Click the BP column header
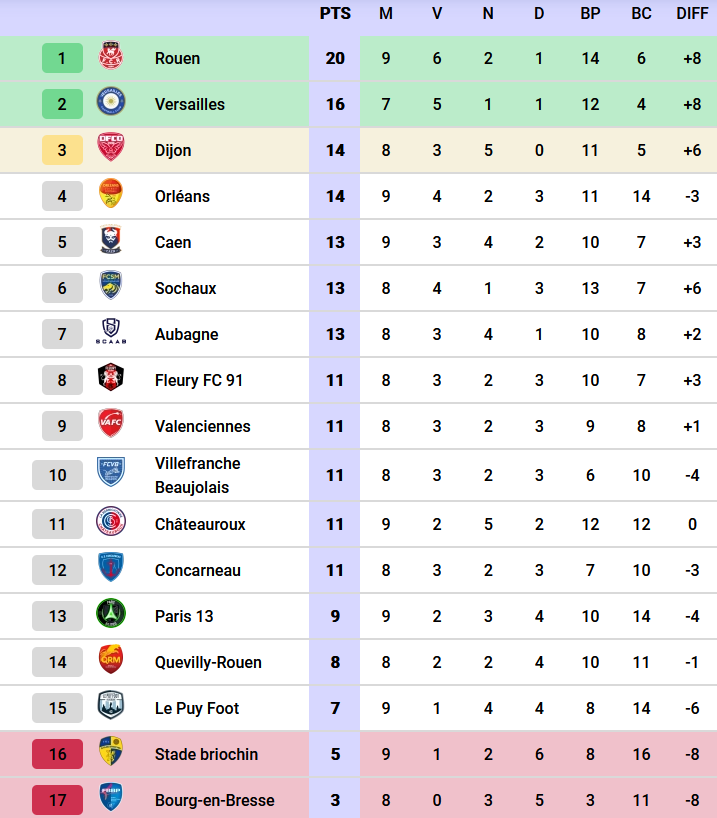This screenshot has height=818, width=717. point(590,14)
